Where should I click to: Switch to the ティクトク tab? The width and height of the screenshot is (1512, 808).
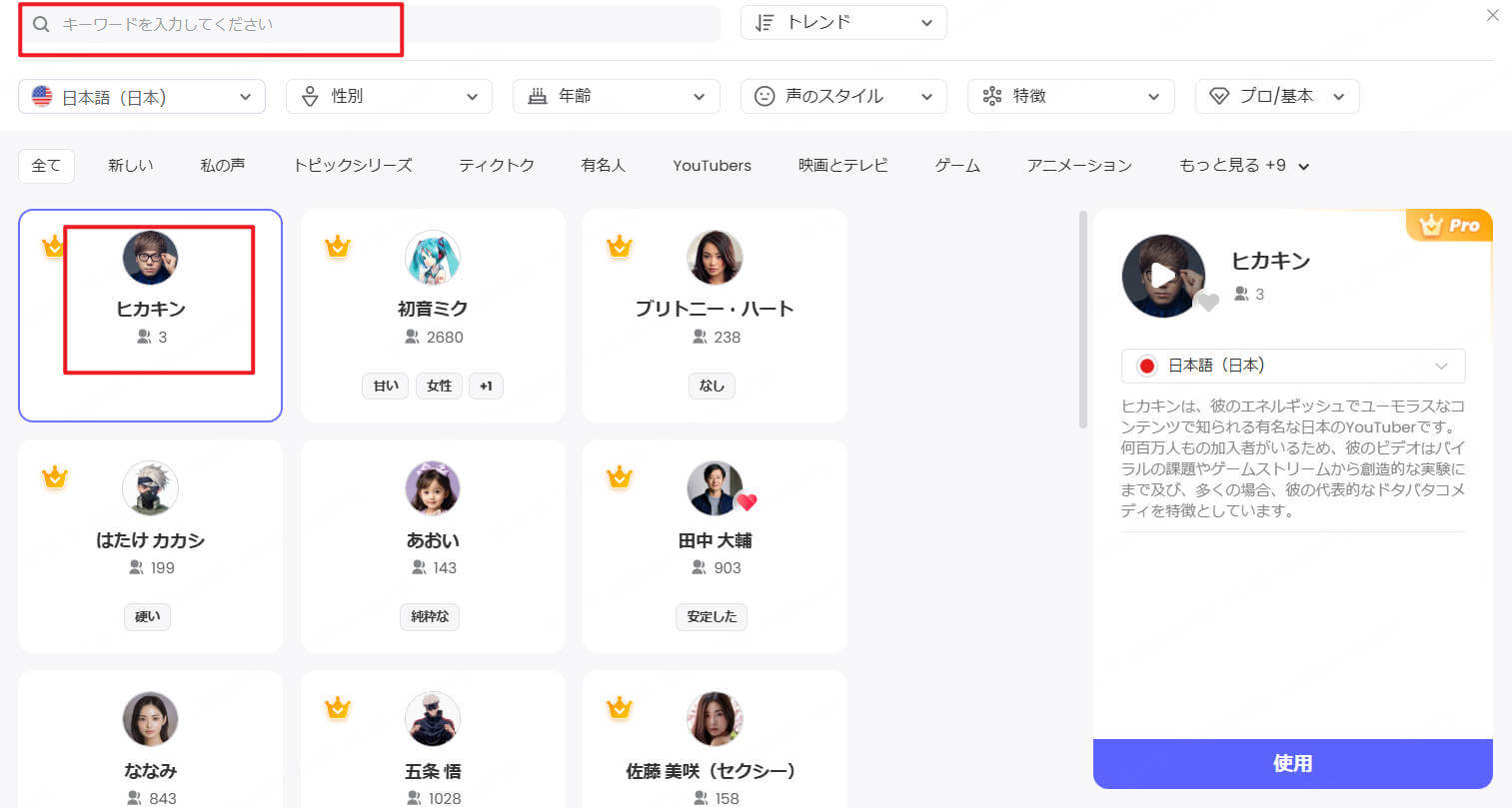point(497,166)
